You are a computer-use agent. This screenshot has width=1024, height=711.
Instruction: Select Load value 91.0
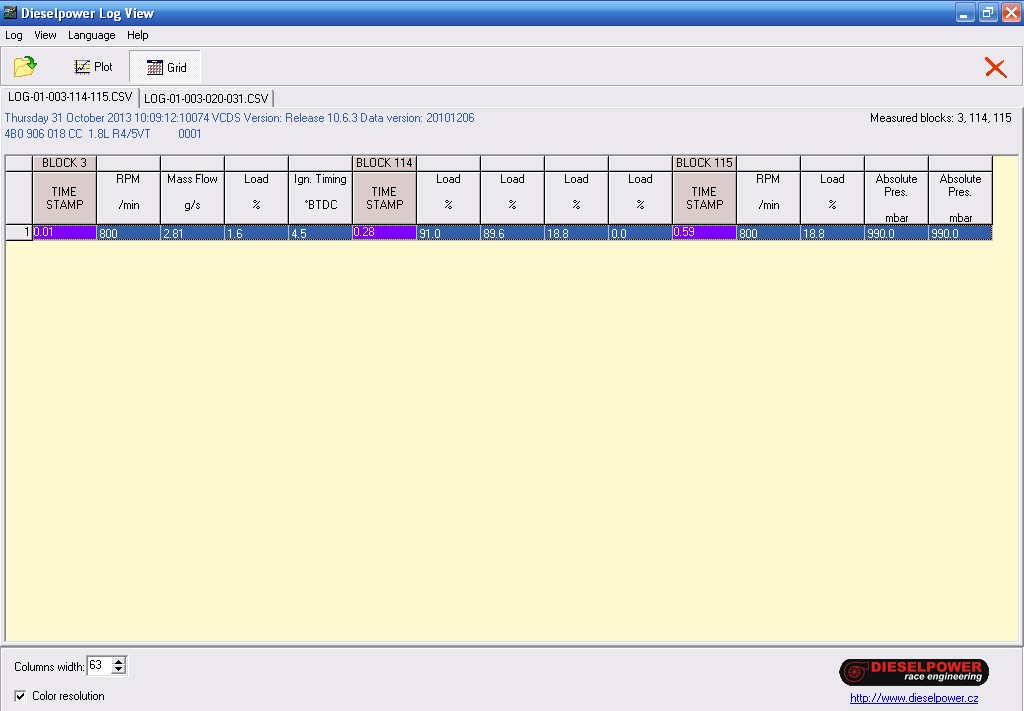click(448, 232)
